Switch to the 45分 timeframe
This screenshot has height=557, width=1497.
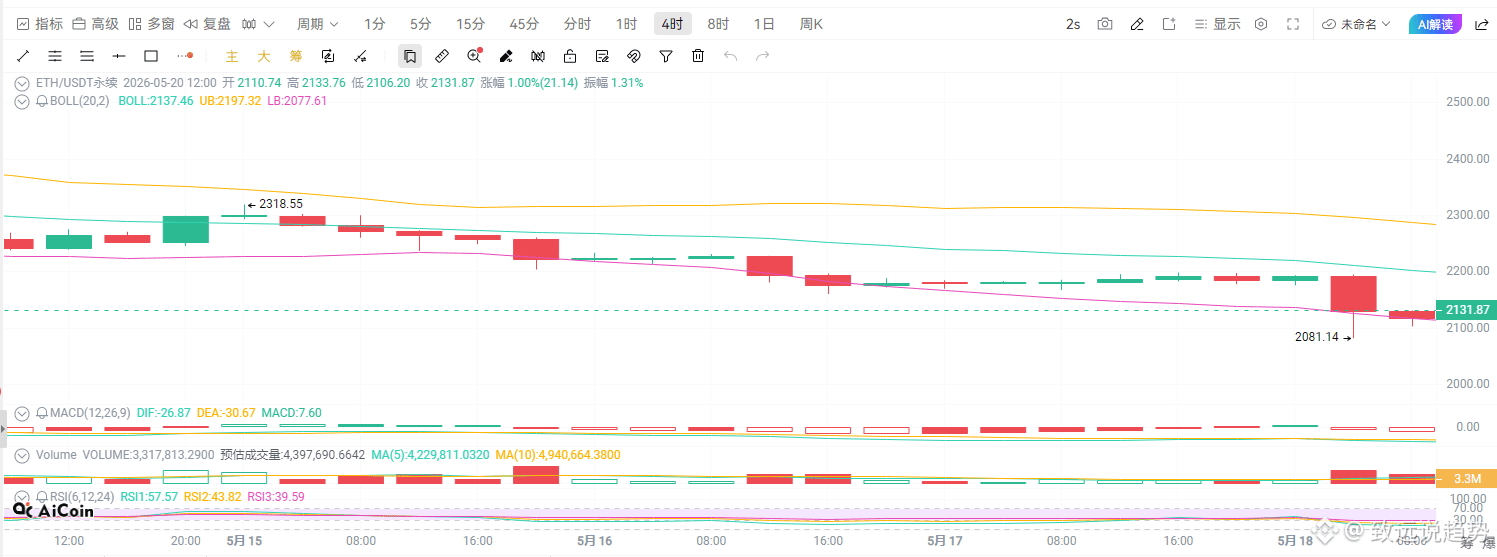click(x=524, y=24)
